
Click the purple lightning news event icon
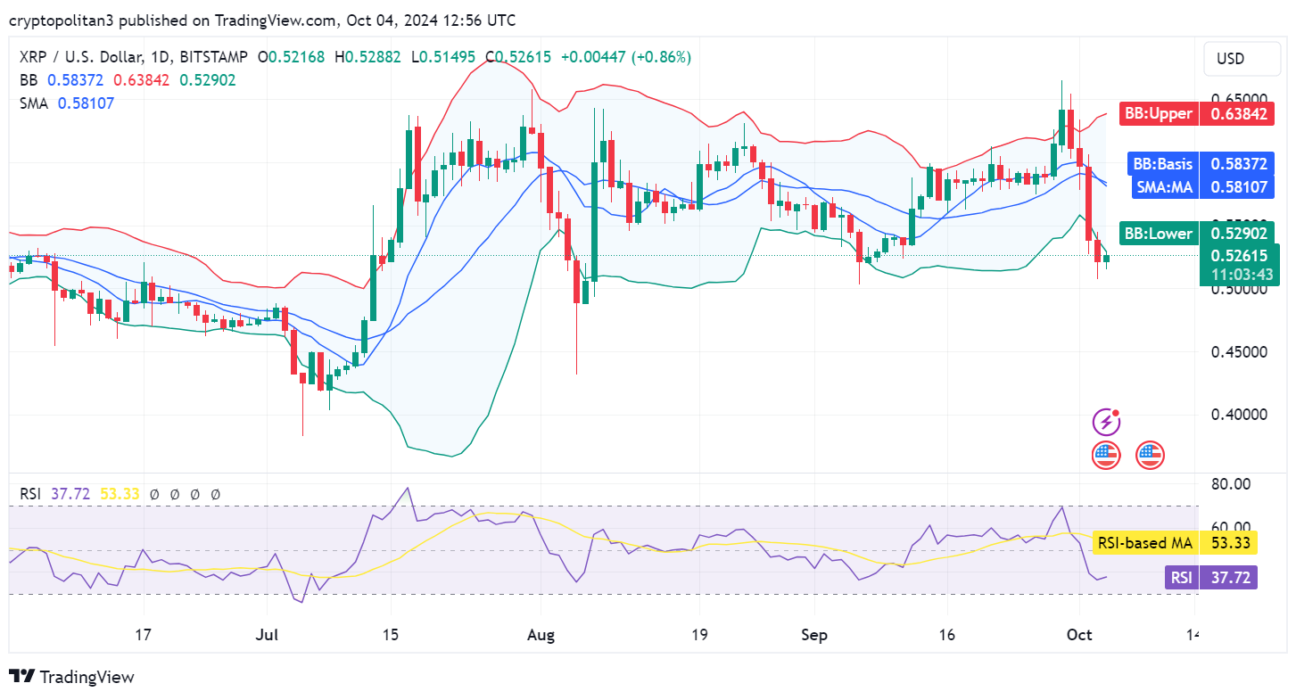point(1106,422)
